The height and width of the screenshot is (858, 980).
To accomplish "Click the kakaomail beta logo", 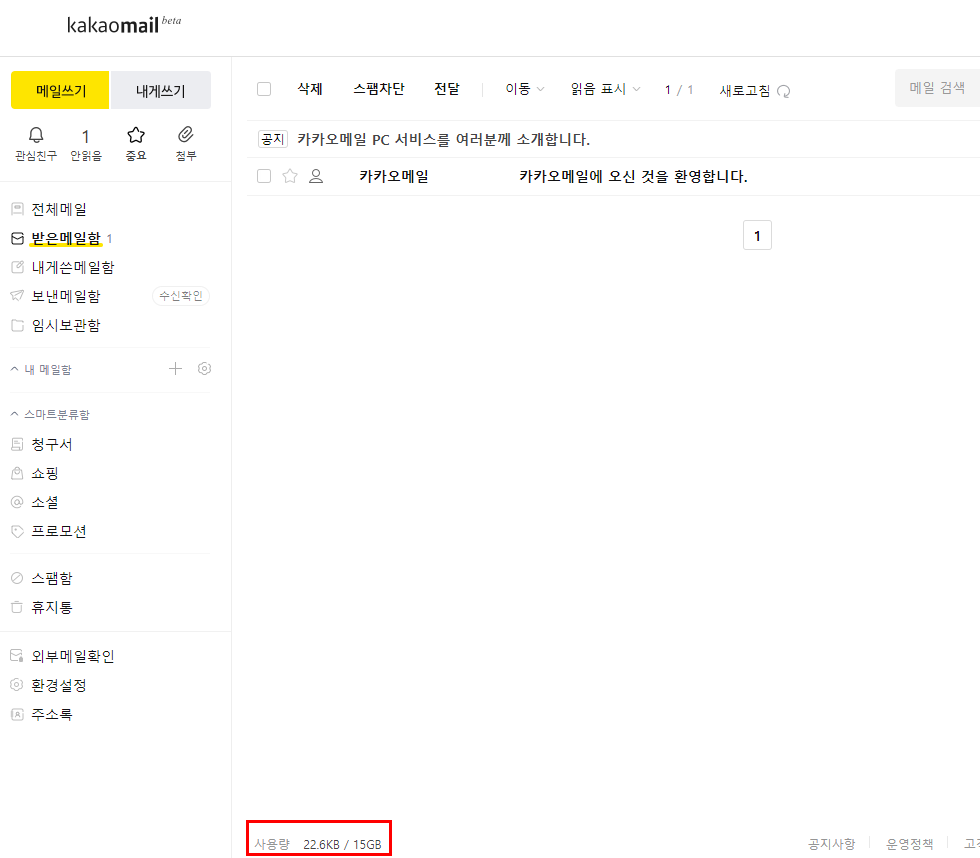I will [x=124, y=24].
